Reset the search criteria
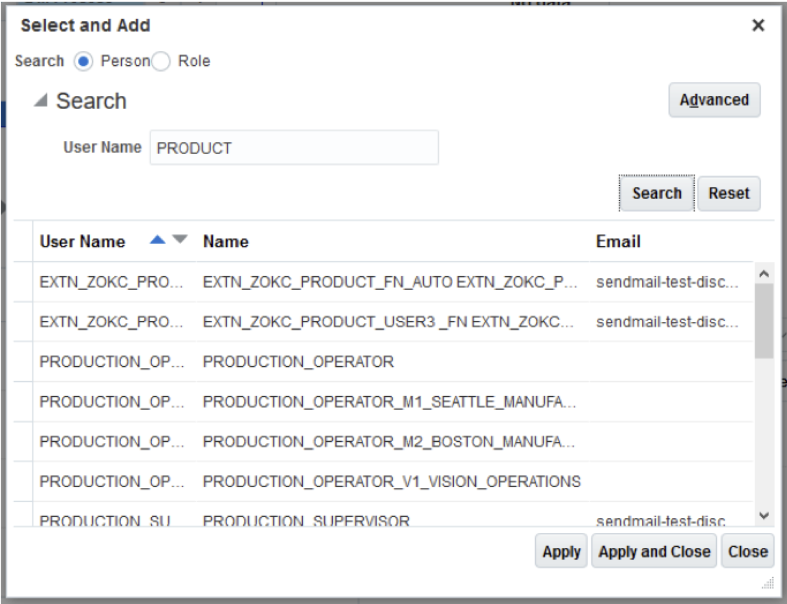 click(728, 193)
